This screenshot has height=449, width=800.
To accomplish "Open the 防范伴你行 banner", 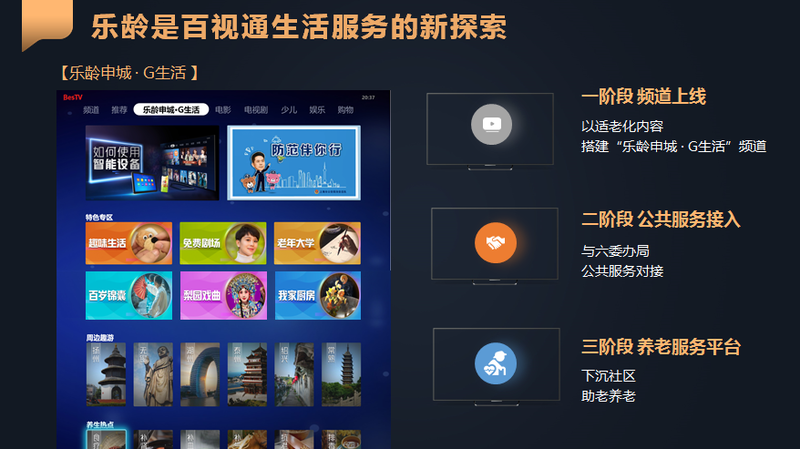I will (294, 163).
